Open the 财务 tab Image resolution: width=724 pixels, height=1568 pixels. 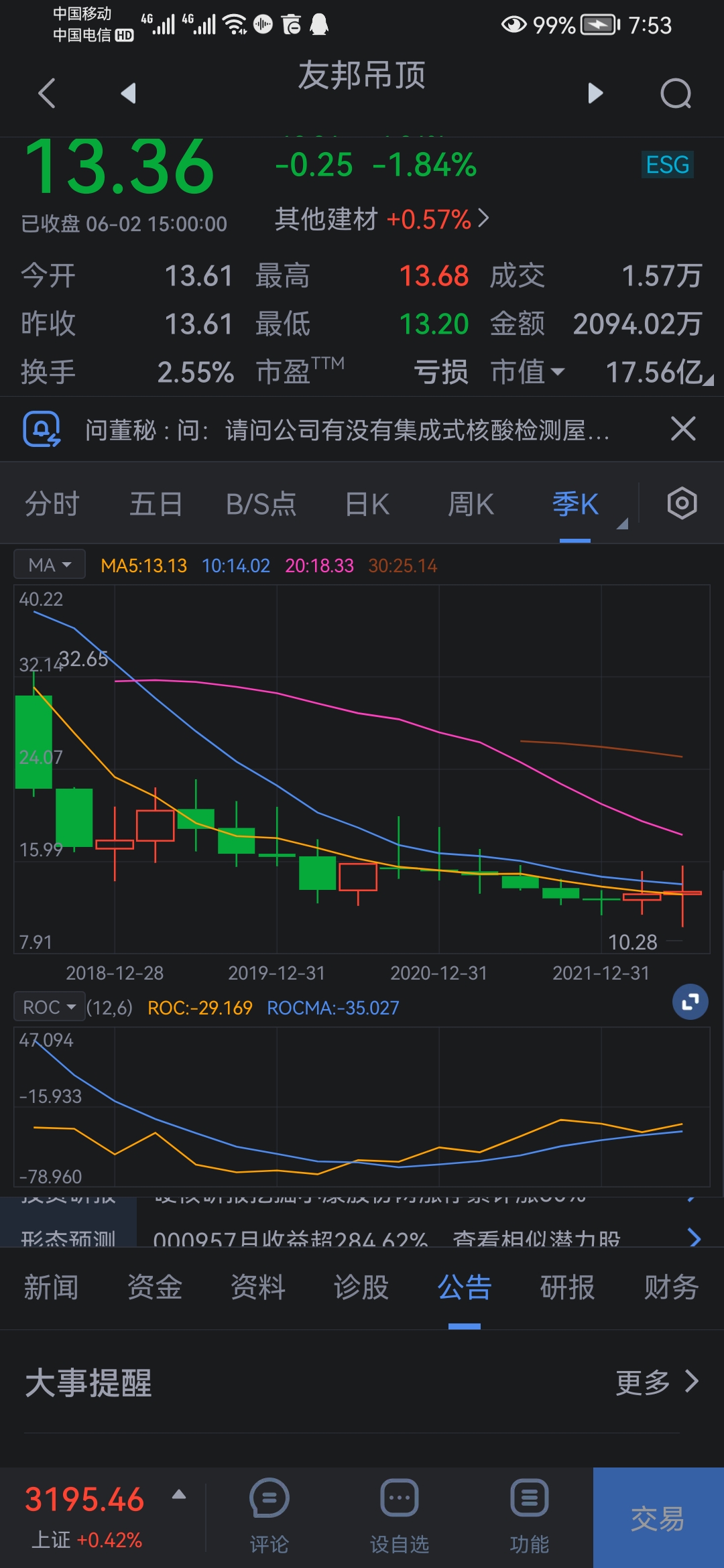[671, 1287]
